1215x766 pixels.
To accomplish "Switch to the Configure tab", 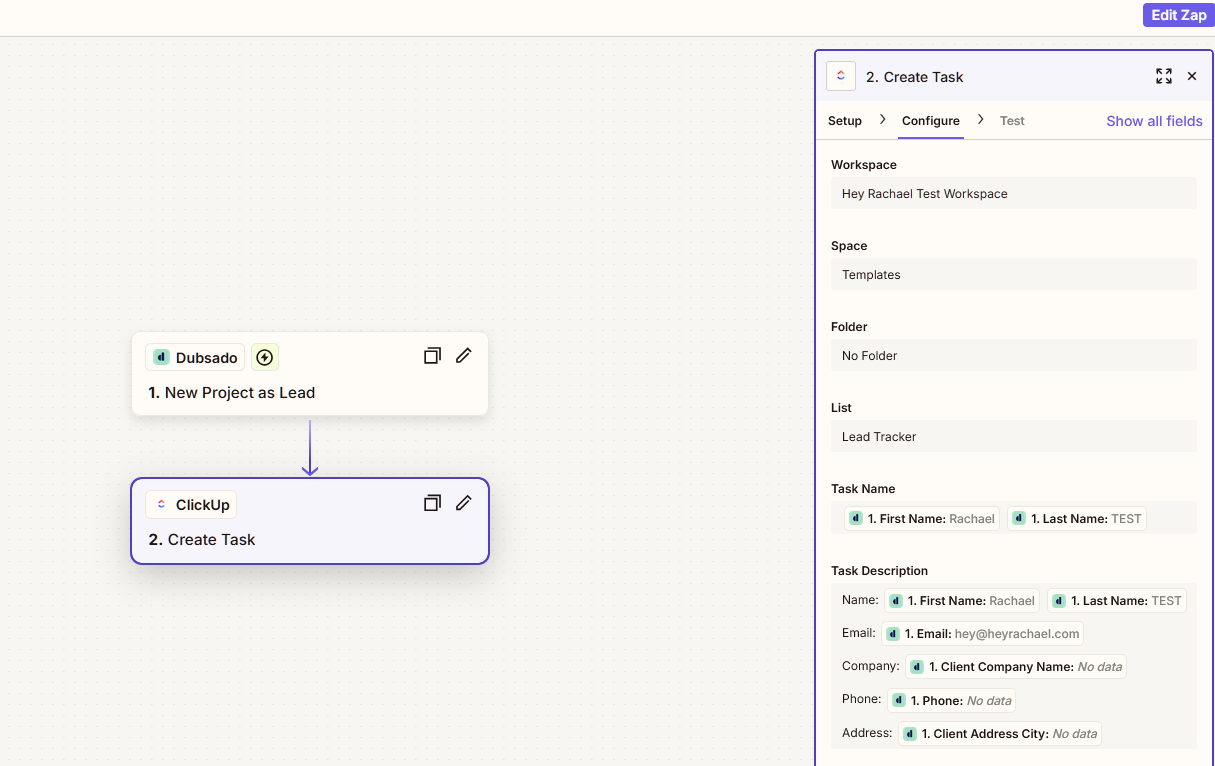I will pyautogui.click(x=931, y=121).
